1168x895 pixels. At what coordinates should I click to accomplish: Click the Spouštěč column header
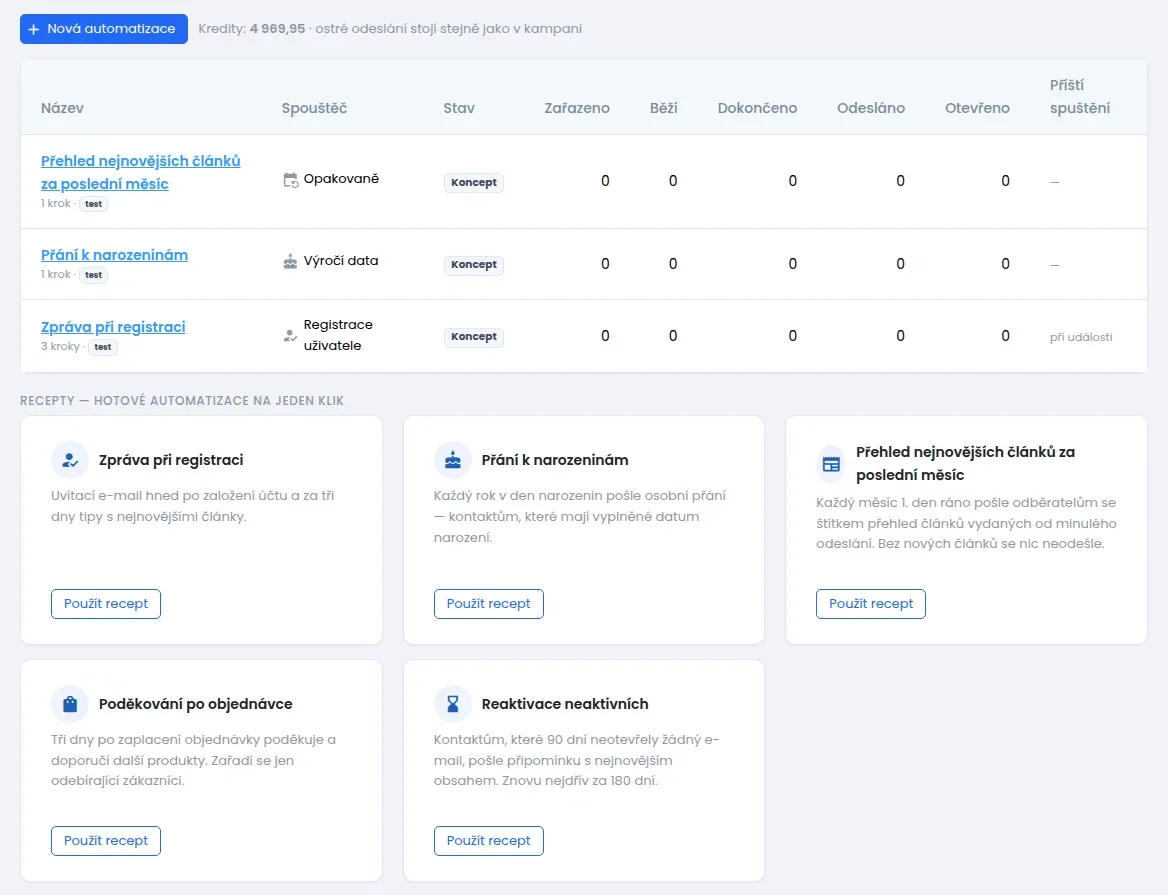pos(314,108)
